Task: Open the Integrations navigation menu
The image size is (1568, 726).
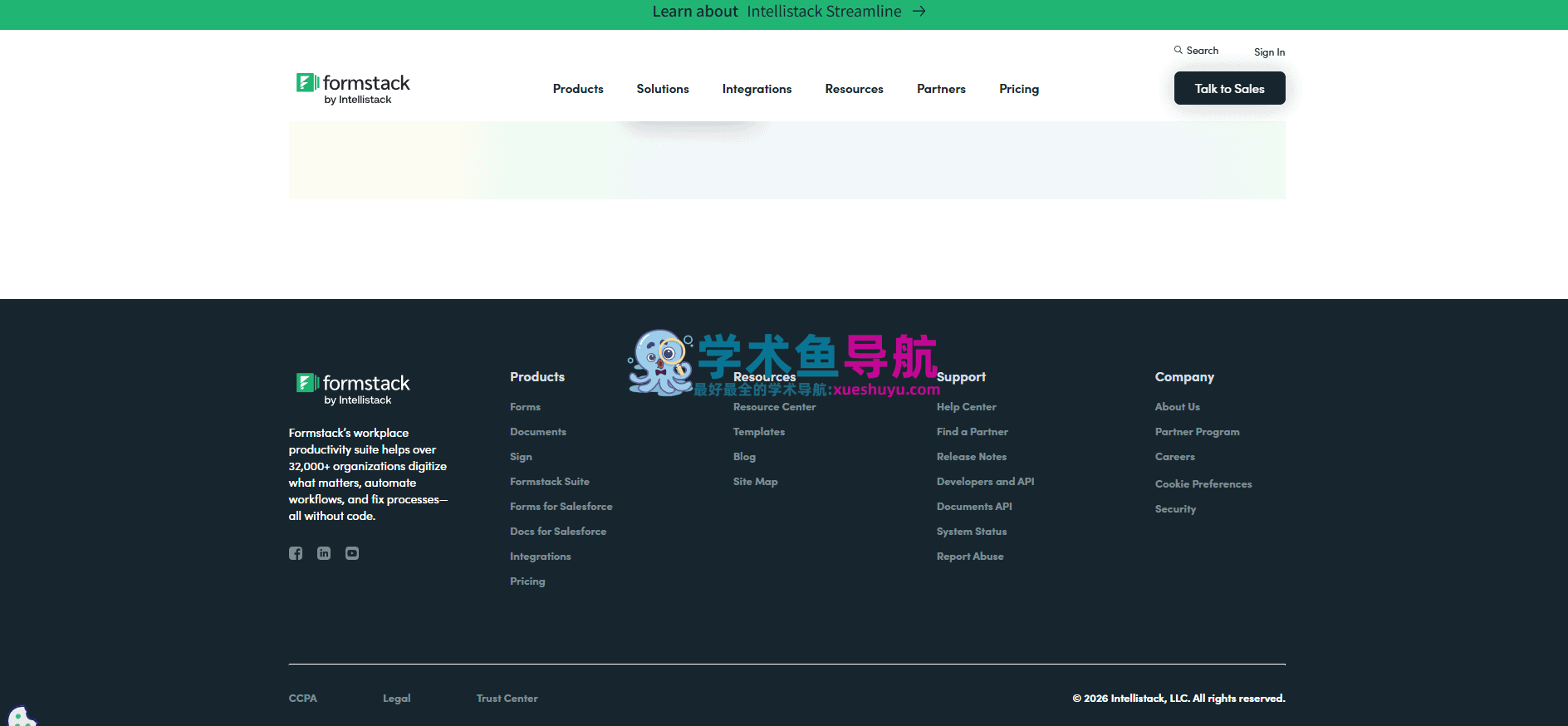Action: coord(757,89)
